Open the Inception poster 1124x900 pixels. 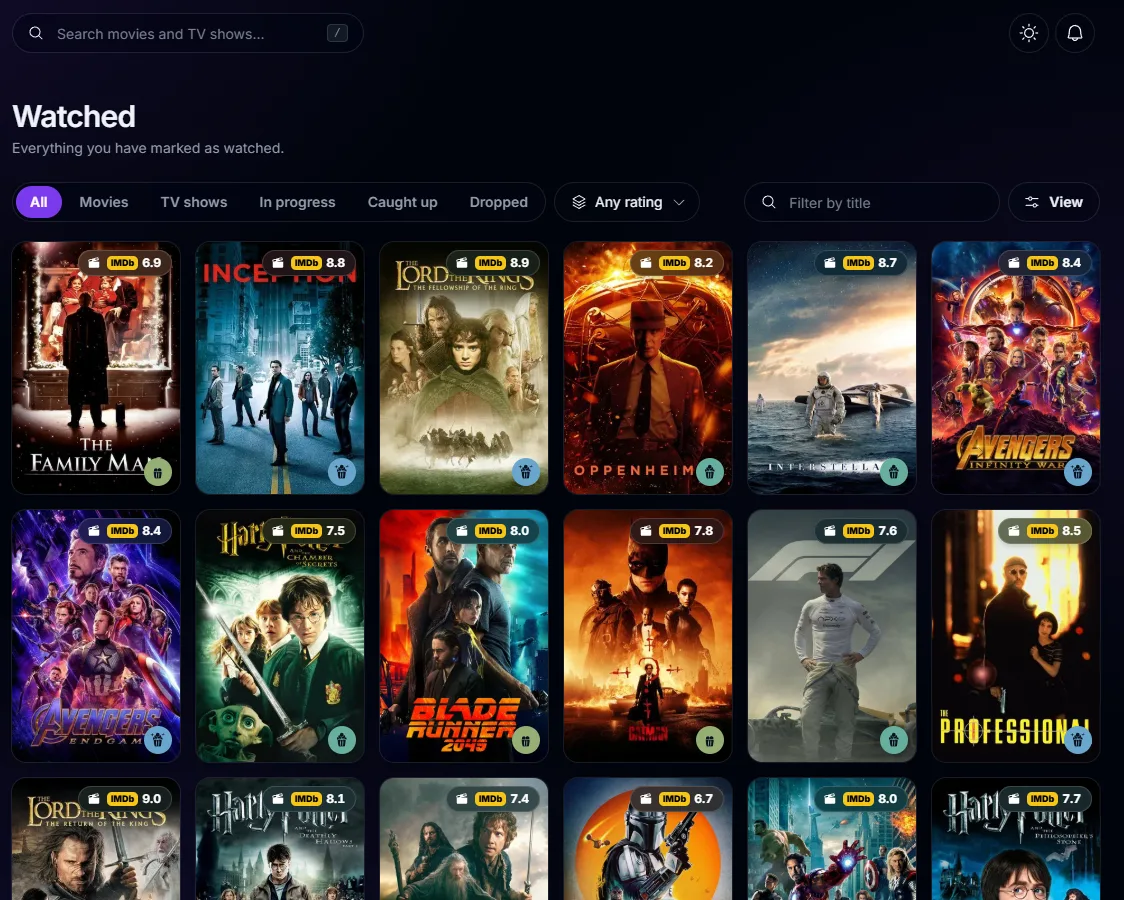point(280,368)
